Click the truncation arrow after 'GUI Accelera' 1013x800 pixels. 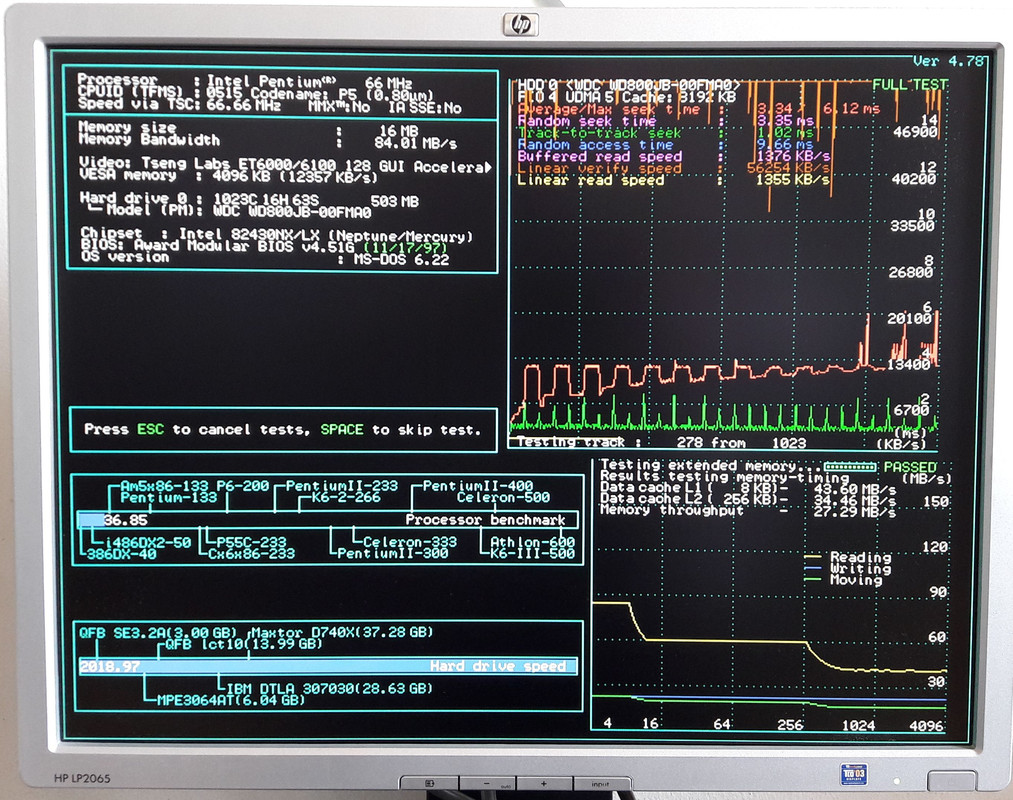pos(488,167)
